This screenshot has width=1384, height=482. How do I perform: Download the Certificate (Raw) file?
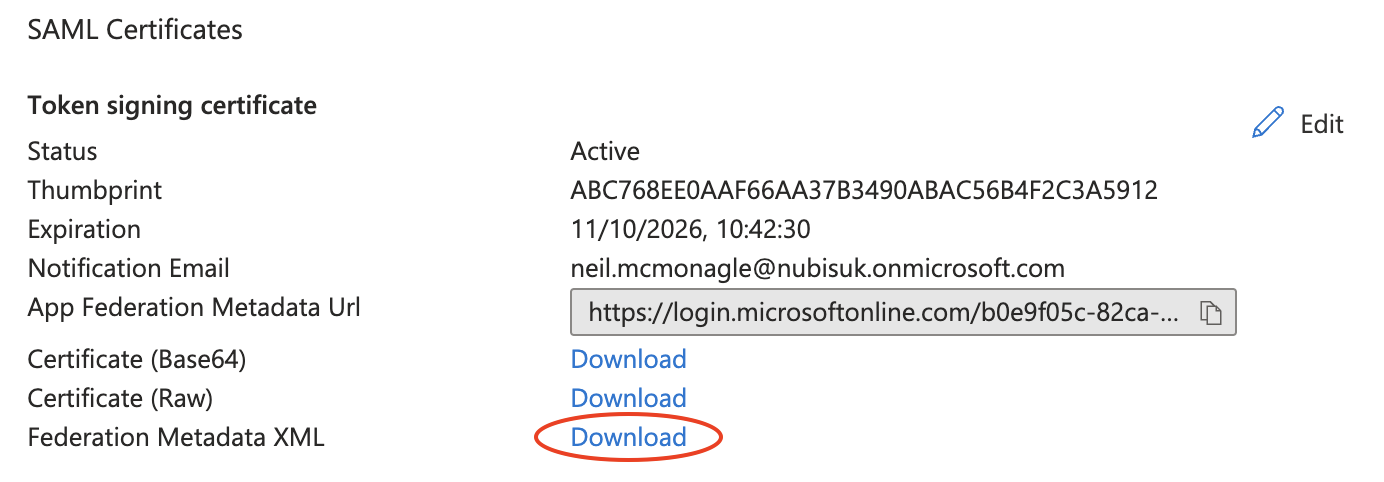(x=628, y=398)
